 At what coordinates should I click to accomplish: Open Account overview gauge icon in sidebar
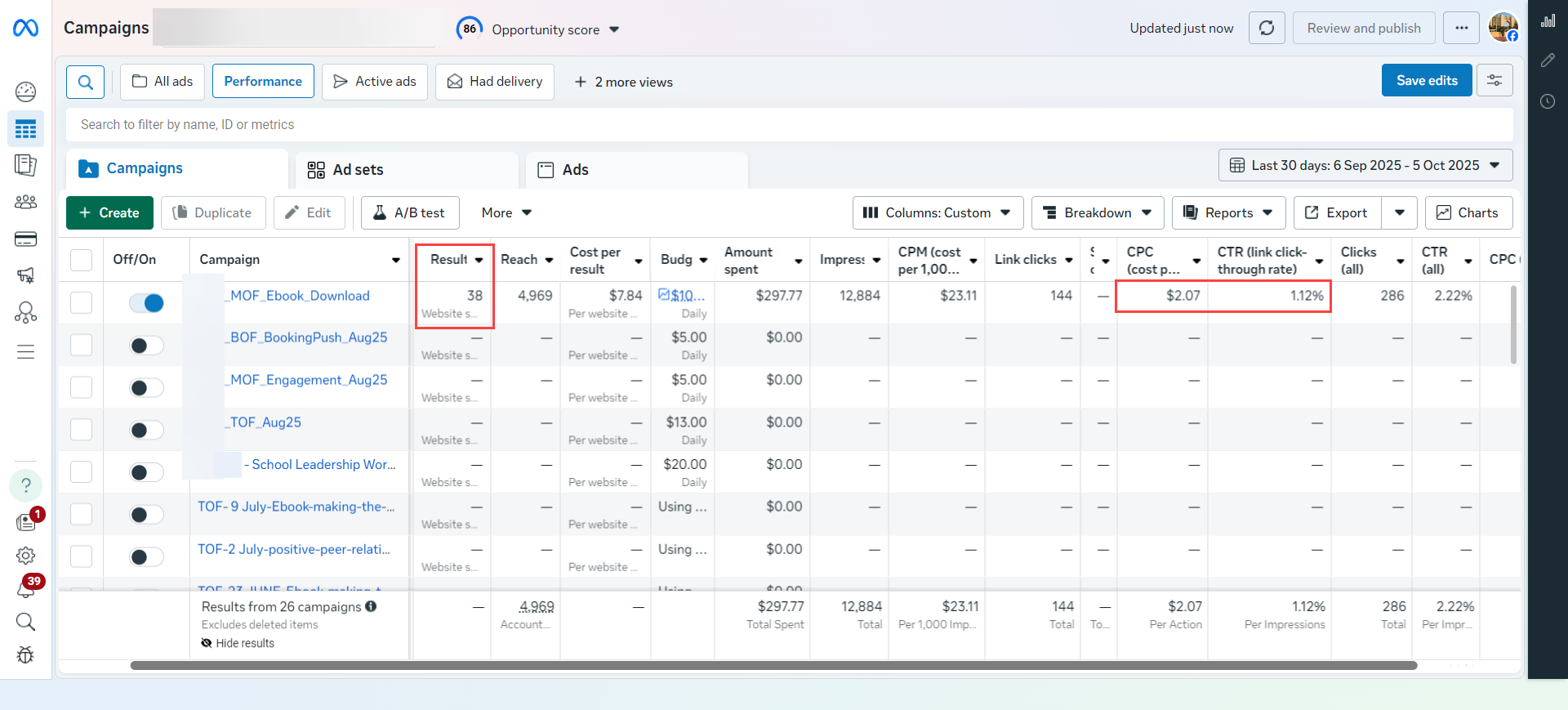click(x=26, y=92)
